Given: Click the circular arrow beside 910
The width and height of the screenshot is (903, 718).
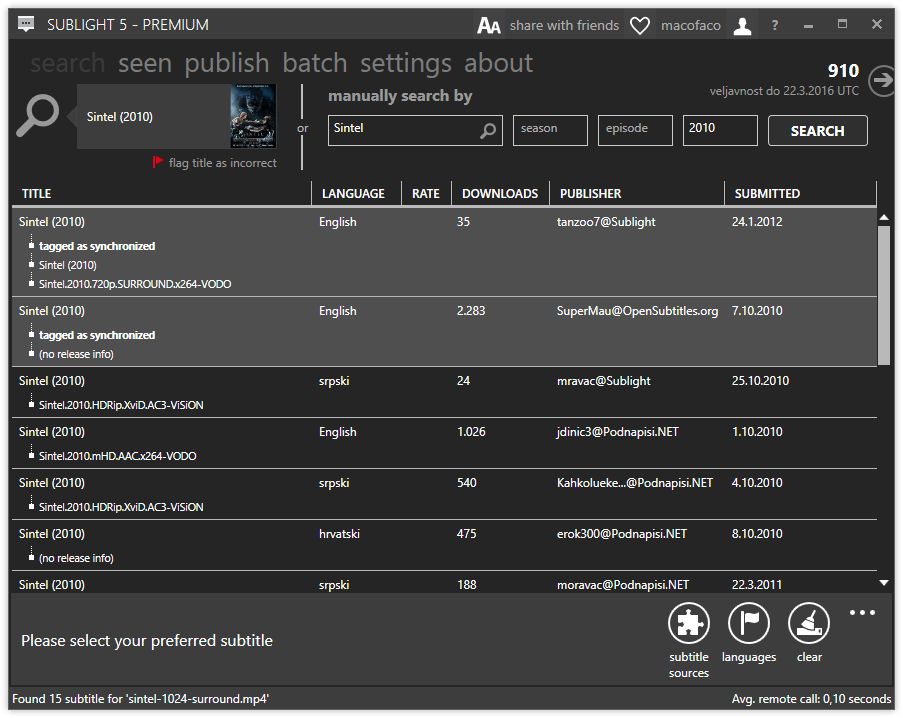Looking at the screenshot, I should tap(881, 83).
